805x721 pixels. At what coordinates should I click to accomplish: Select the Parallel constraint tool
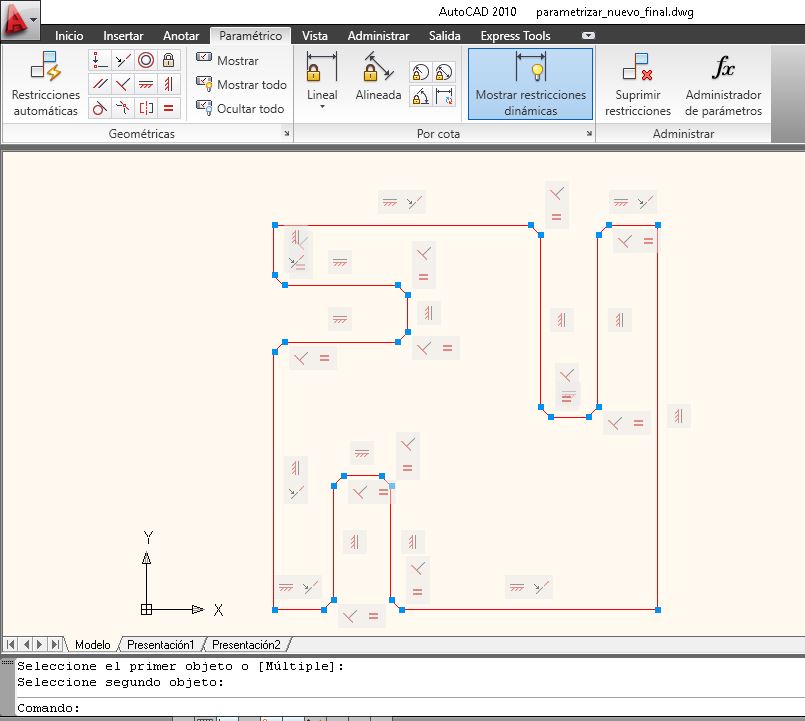(100, 84)
